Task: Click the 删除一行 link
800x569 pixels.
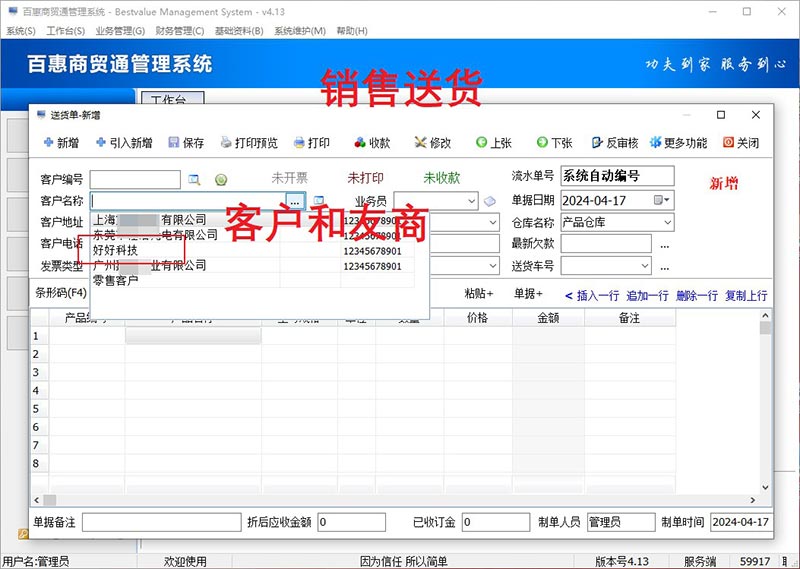Action: click(x=696, y=295)
